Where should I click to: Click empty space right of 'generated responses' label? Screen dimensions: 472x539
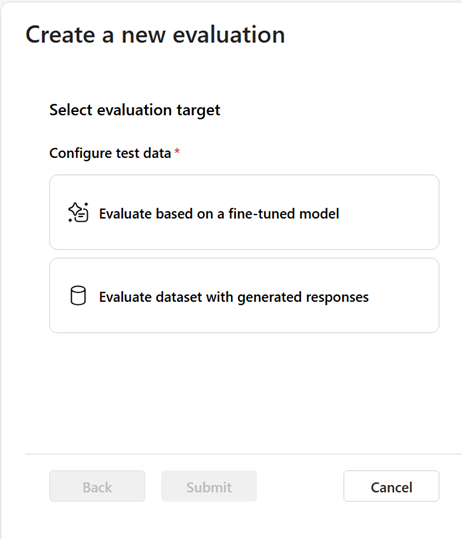coord(404,296)
